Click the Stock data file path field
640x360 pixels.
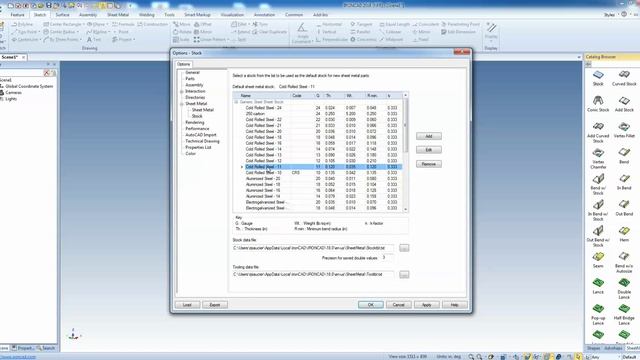[x=313, y=248]
